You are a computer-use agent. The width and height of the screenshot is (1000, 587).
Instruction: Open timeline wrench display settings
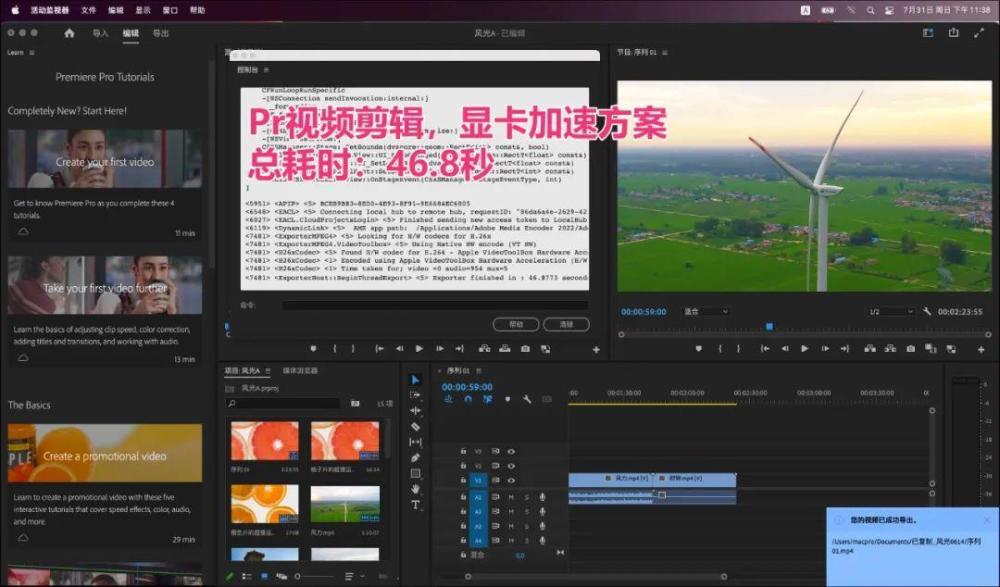coord(526,400)
